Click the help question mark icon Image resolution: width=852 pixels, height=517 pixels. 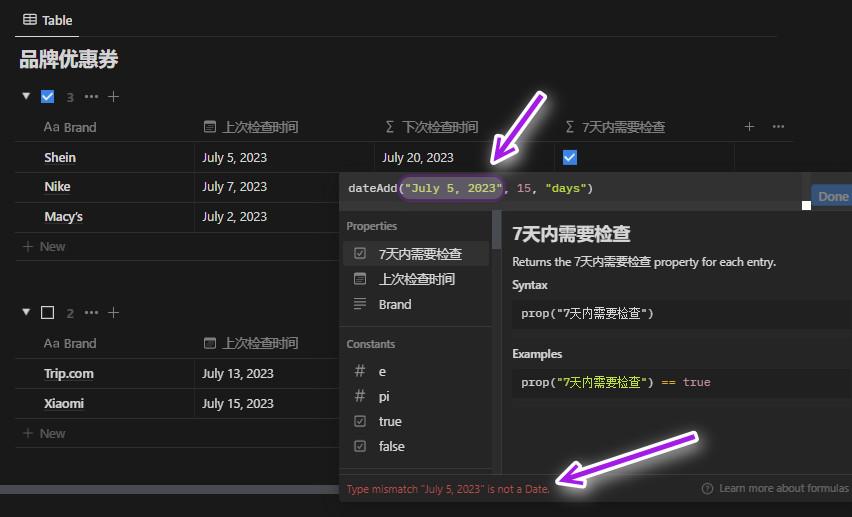707,488
